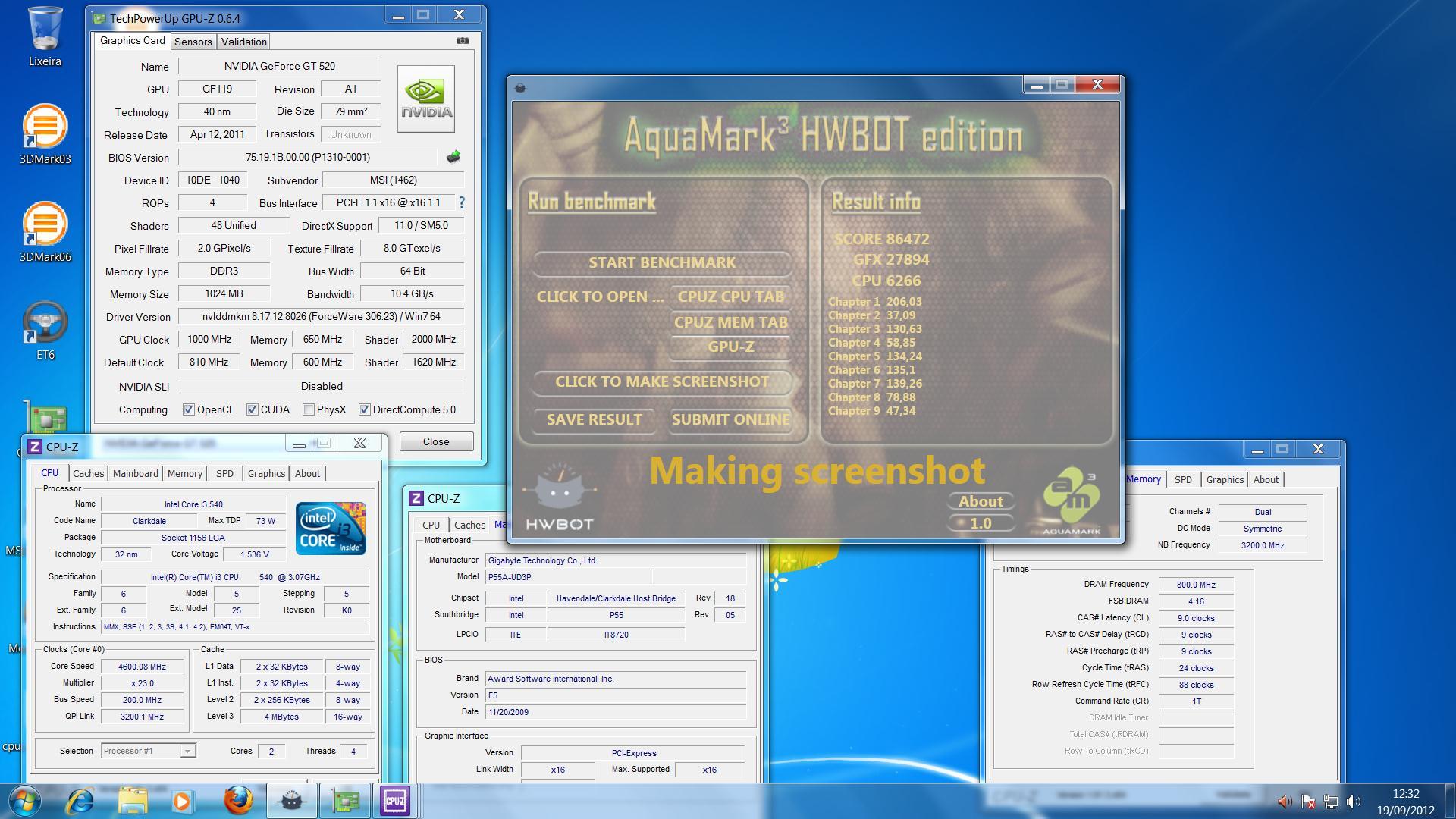This screenshot has width=1456, height=819.
Task: Switch to the Sensors tab in GPU-Z
Action: (193, 42)
